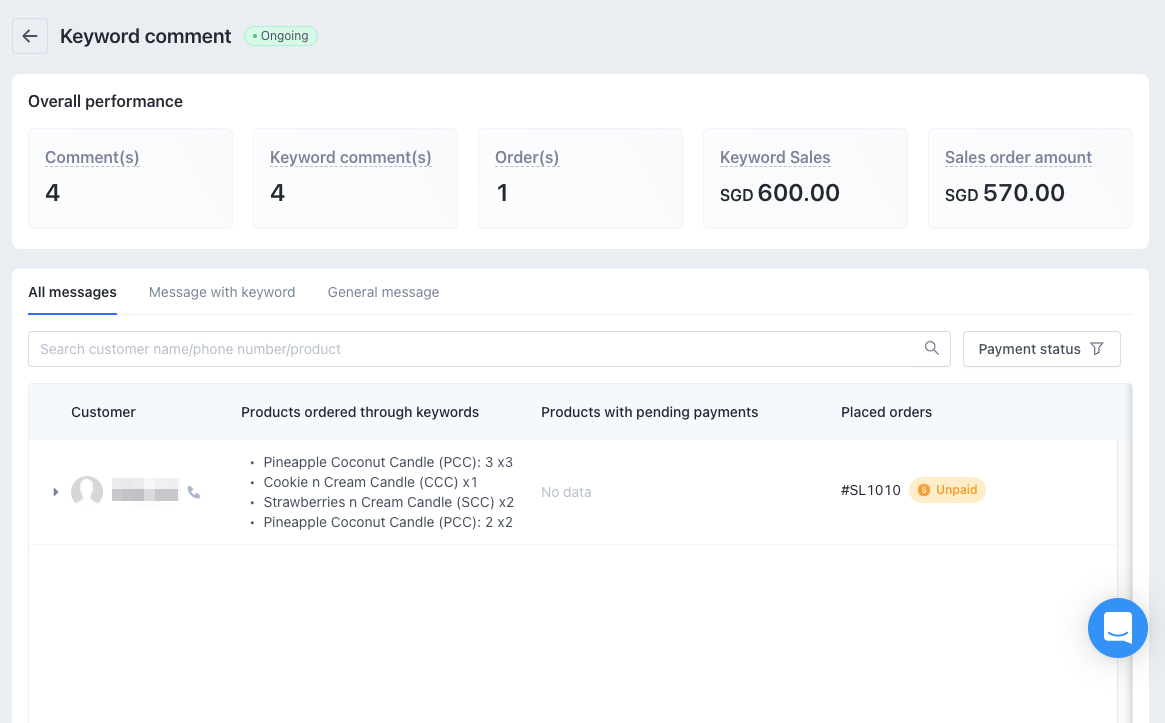Screen dimensions: 1165x723
Task: Select the All messages tab
Action: tap(72, 292)
